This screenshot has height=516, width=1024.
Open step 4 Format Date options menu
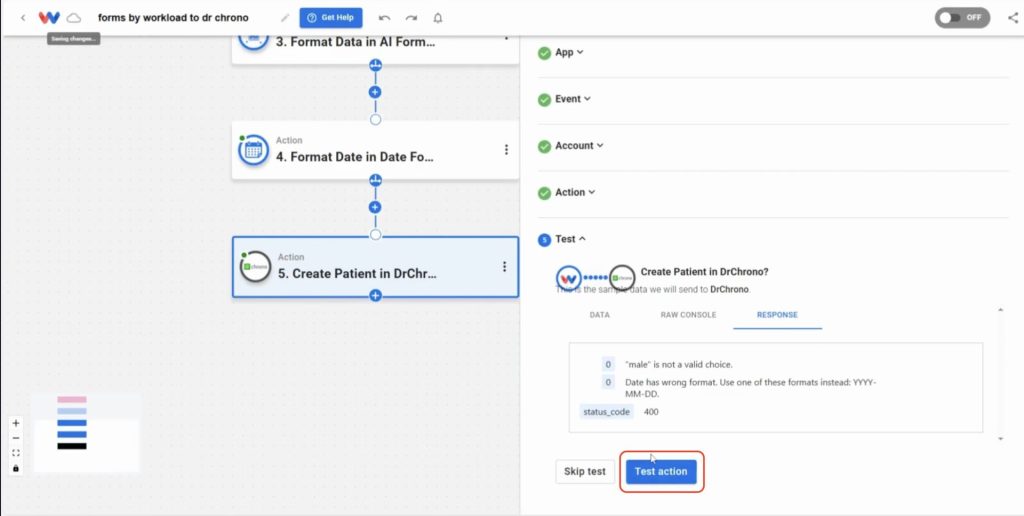[506, 150]
